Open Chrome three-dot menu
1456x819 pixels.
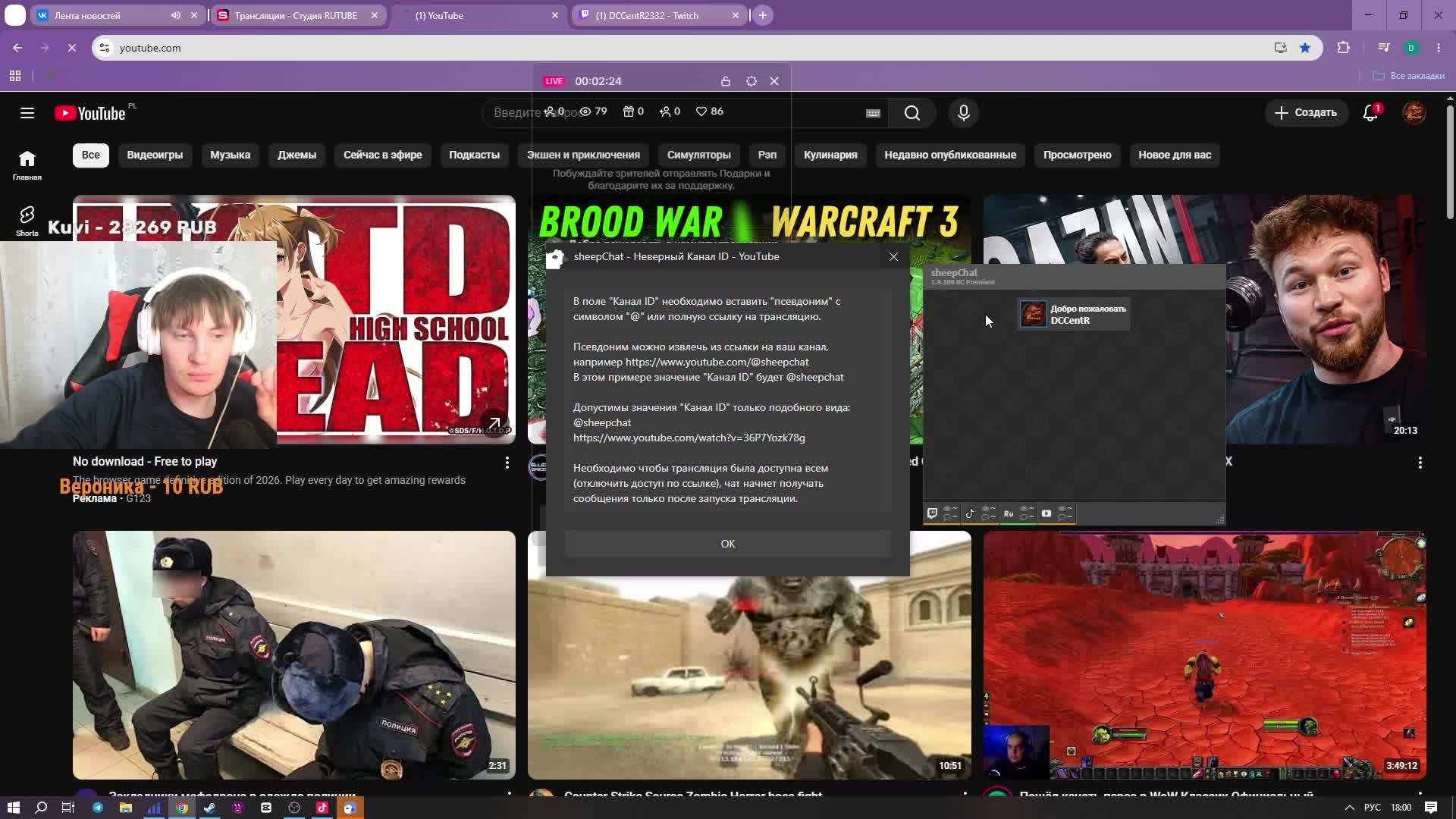coord(1439,48)
